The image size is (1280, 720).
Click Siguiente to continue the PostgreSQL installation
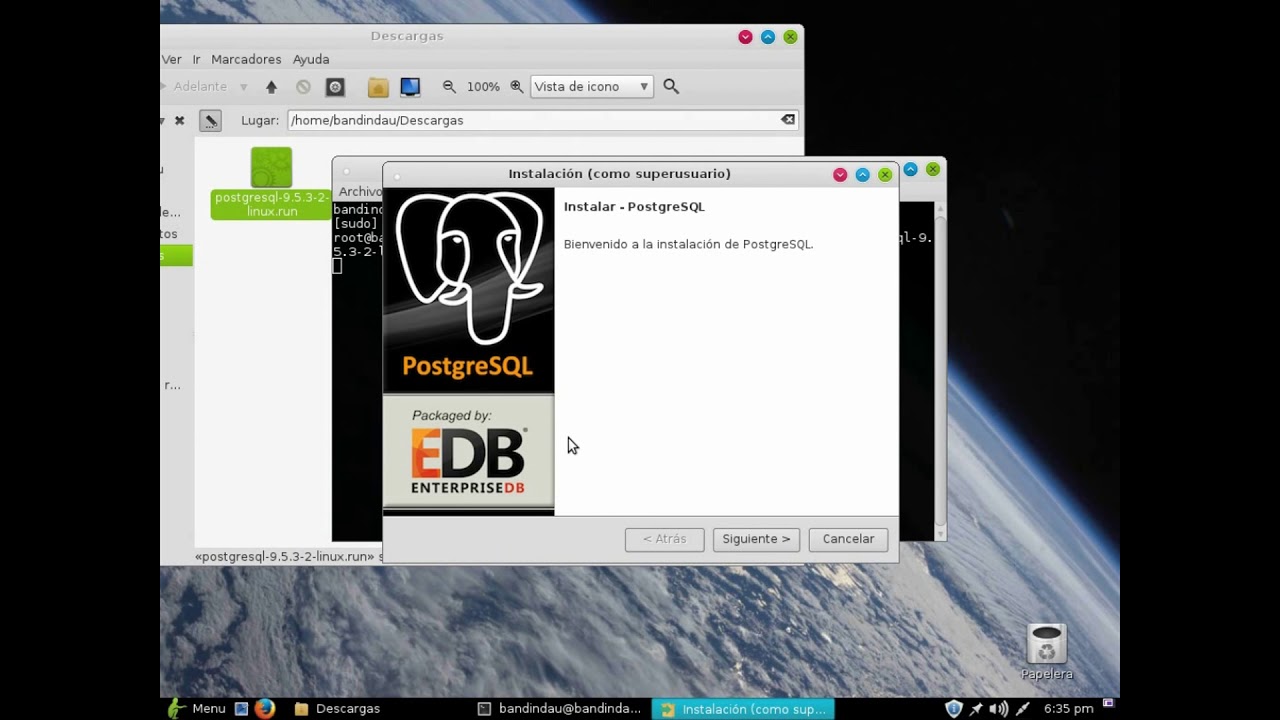pyautogui.click(x=756, y=539)
